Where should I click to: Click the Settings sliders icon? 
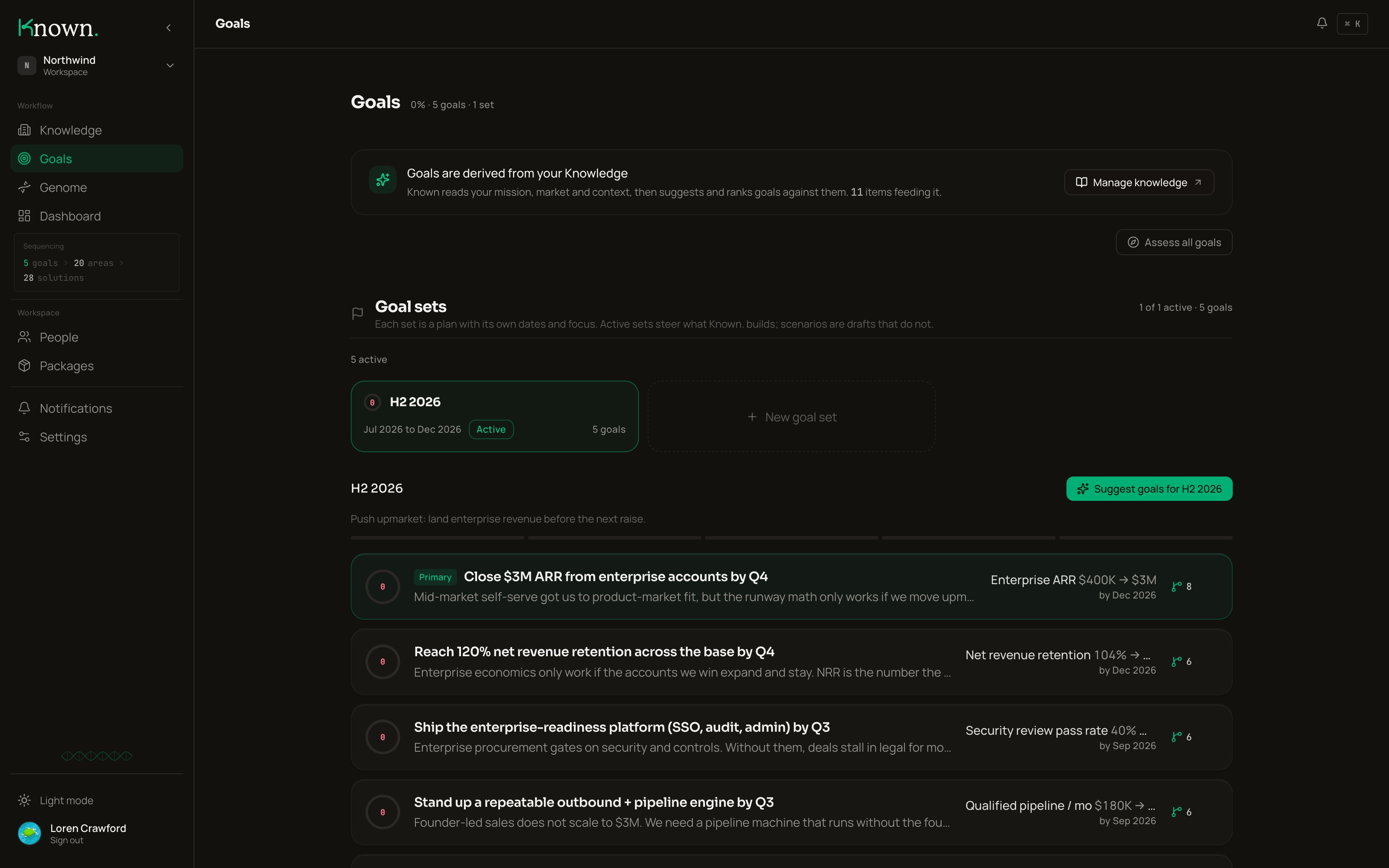(24, 437)
